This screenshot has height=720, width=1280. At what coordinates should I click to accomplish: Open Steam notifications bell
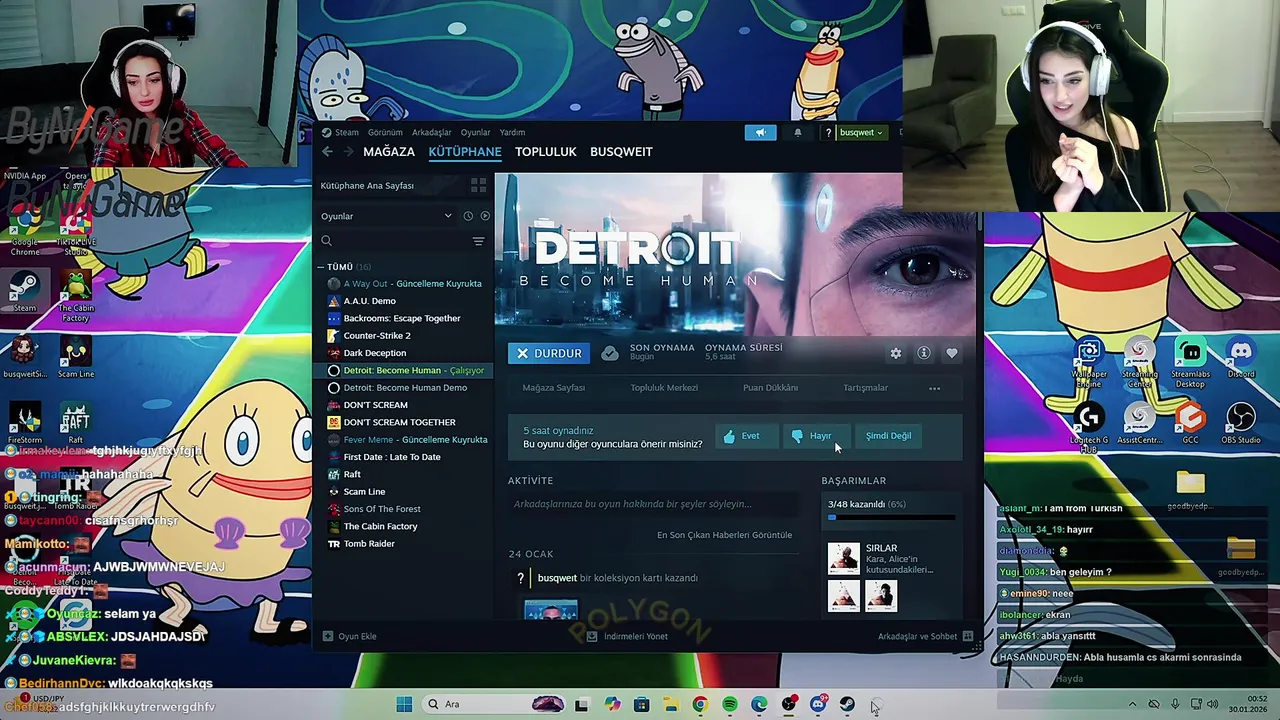point(797,132)
